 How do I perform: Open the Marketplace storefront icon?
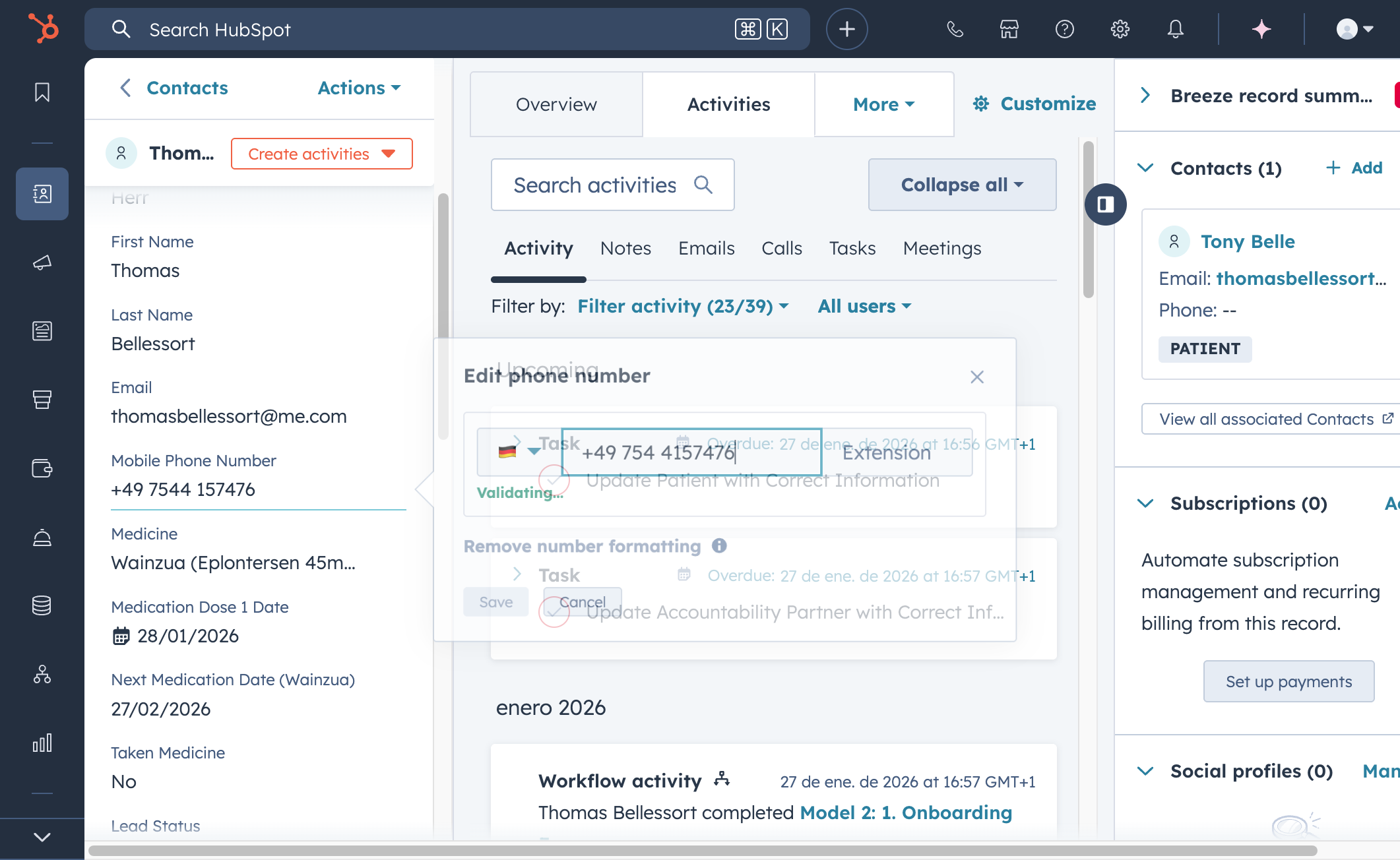pyautogui.click(x=1009, y=29)
